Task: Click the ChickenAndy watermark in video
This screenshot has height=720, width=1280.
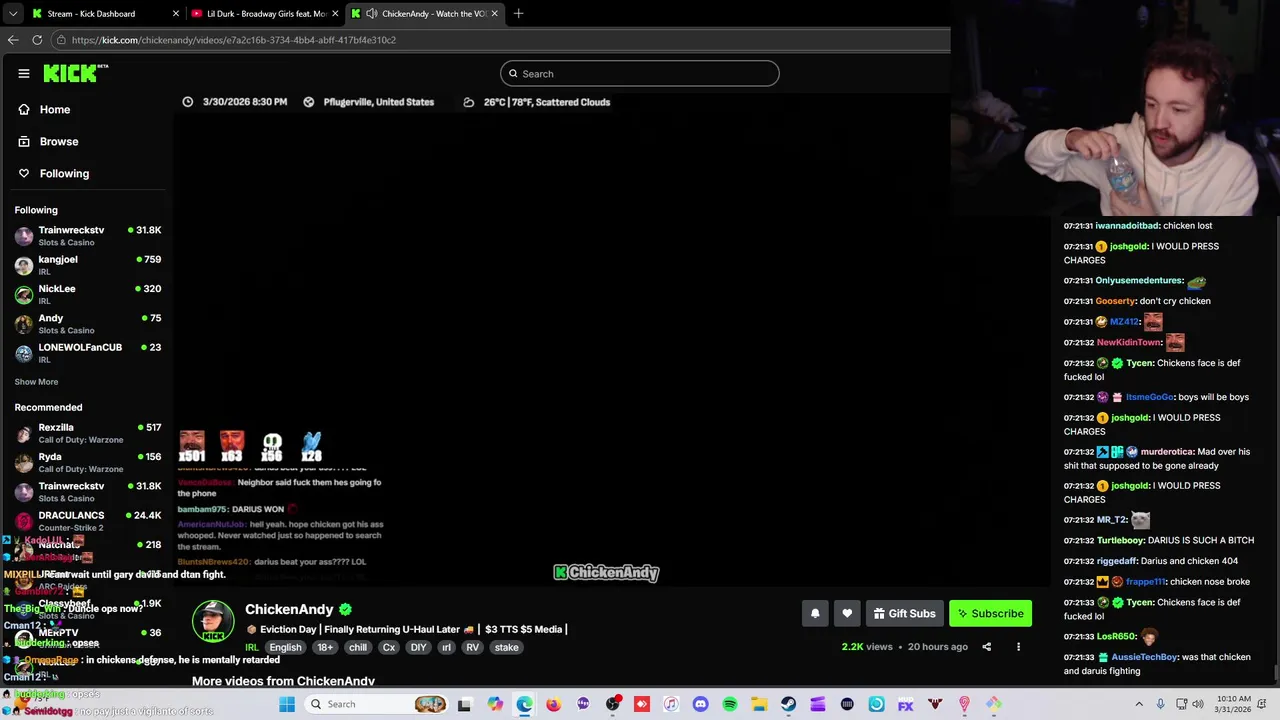Action: point(606,573)
